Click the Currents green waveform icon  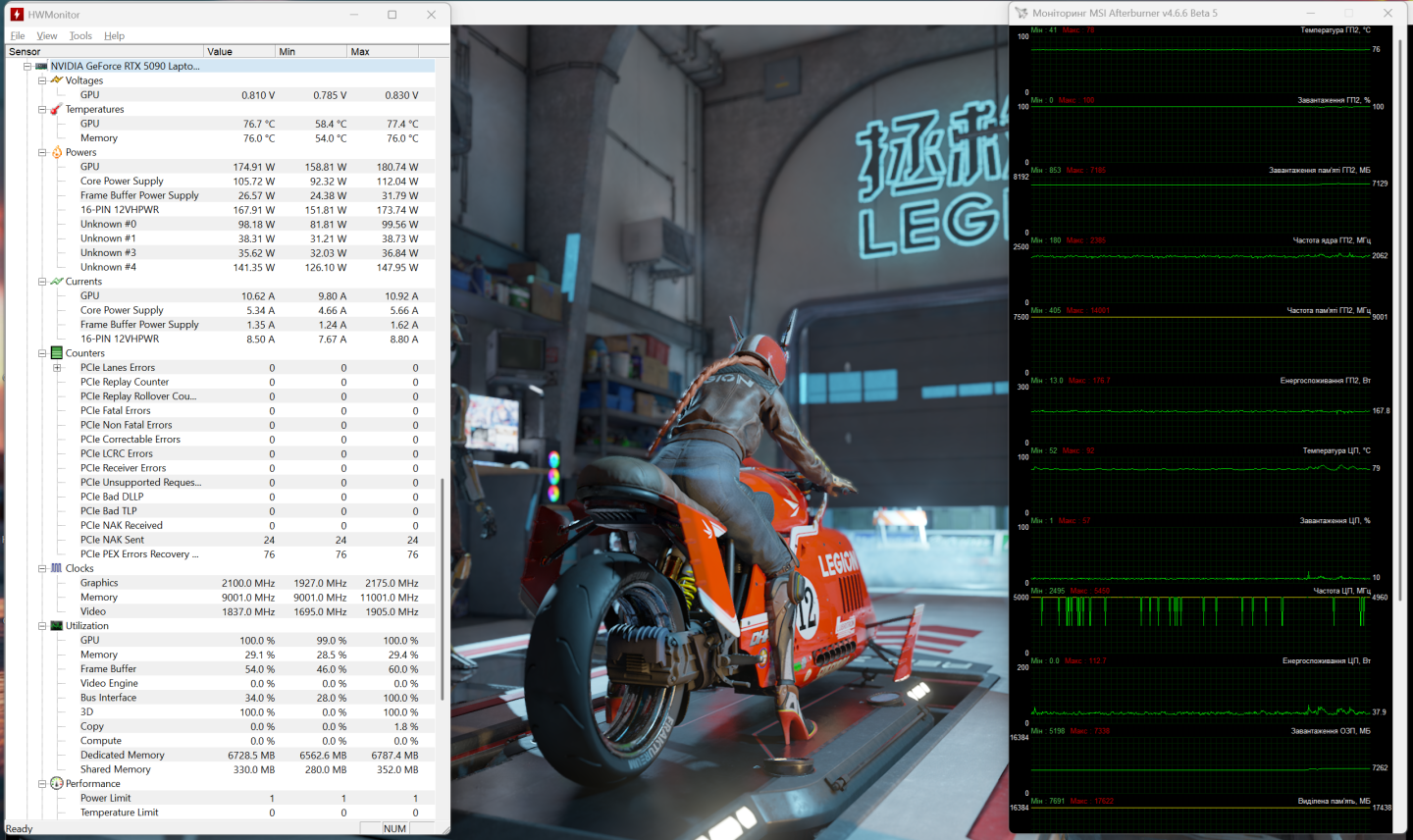(x=57, y=282)
